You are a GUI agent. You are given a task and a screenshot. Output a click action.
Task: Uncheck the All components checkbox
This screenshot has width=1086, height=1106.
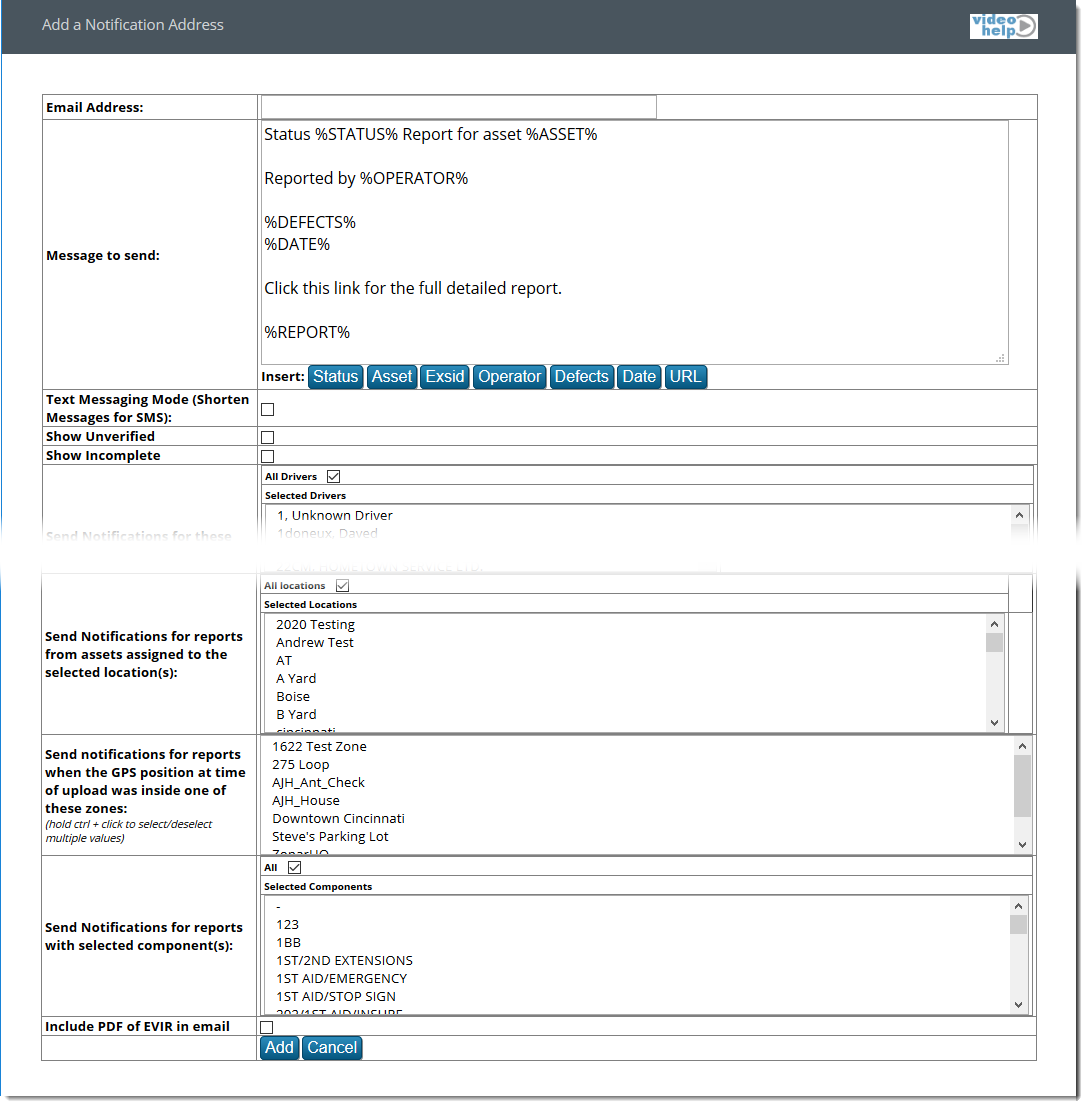295,868
